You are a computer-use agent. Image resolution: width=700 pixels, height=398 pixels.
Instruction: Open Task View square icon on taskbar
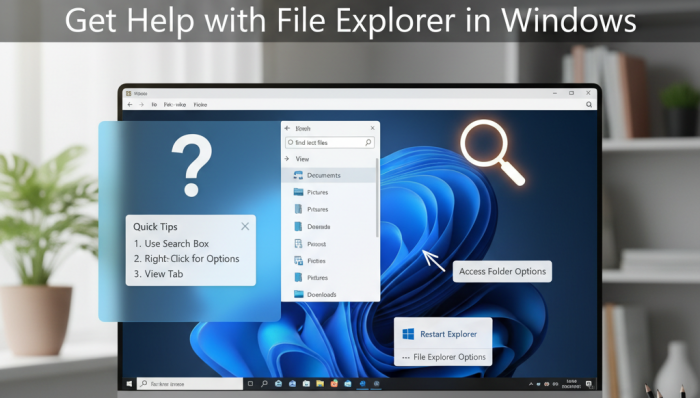pyautogui.click(x=250, y=384)
